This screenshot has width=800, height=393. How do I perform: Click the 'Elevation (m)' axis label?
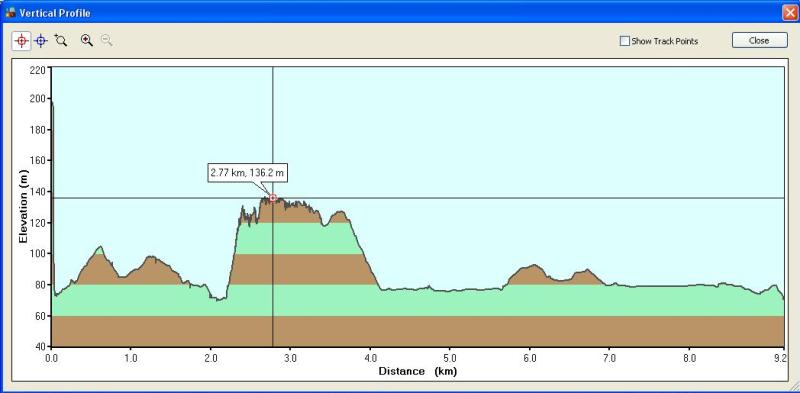click(23, 206)
